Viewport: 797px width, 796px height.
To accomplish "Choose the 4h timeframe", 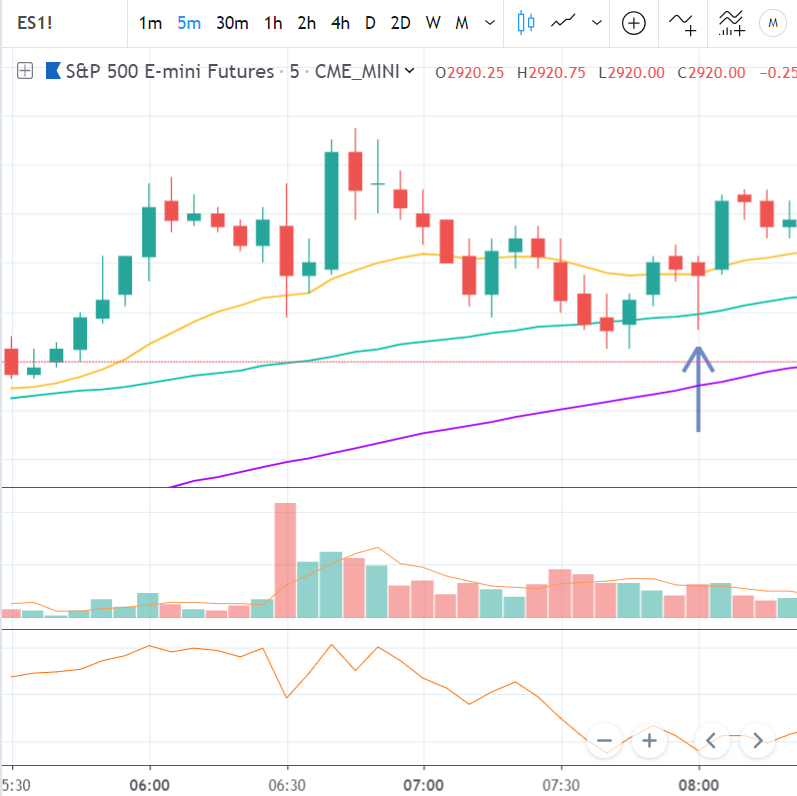I will pyautogui.click(x=340, y=23).
